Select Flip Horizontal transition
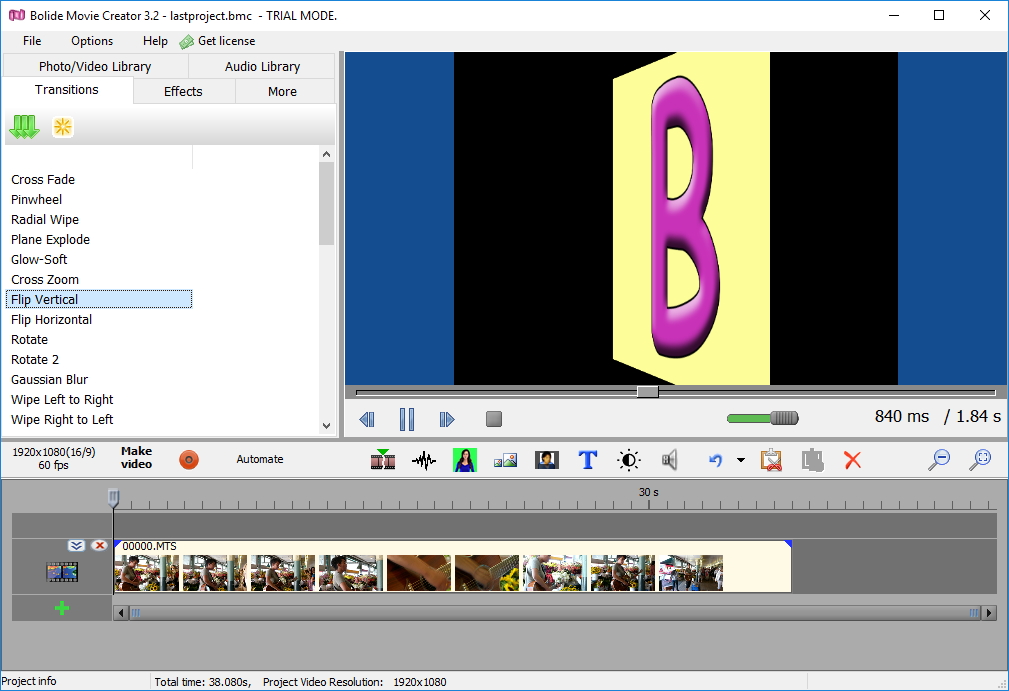Viewport: 1009px width, 691px height. click(x=51, y=319)
